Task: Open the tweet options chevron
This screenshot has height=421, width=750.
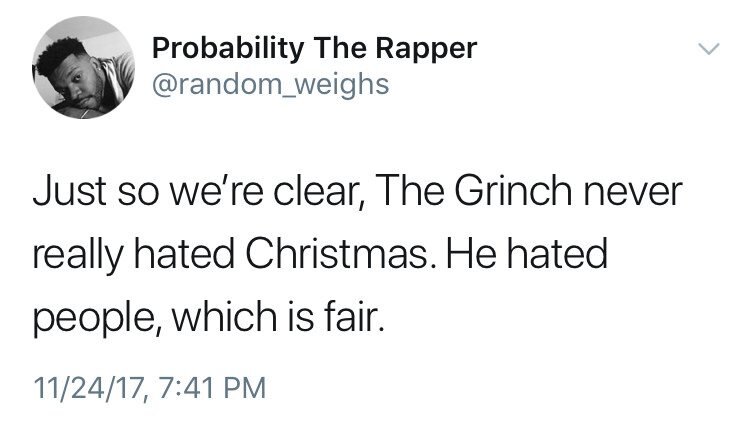Action: pos(708,49)
